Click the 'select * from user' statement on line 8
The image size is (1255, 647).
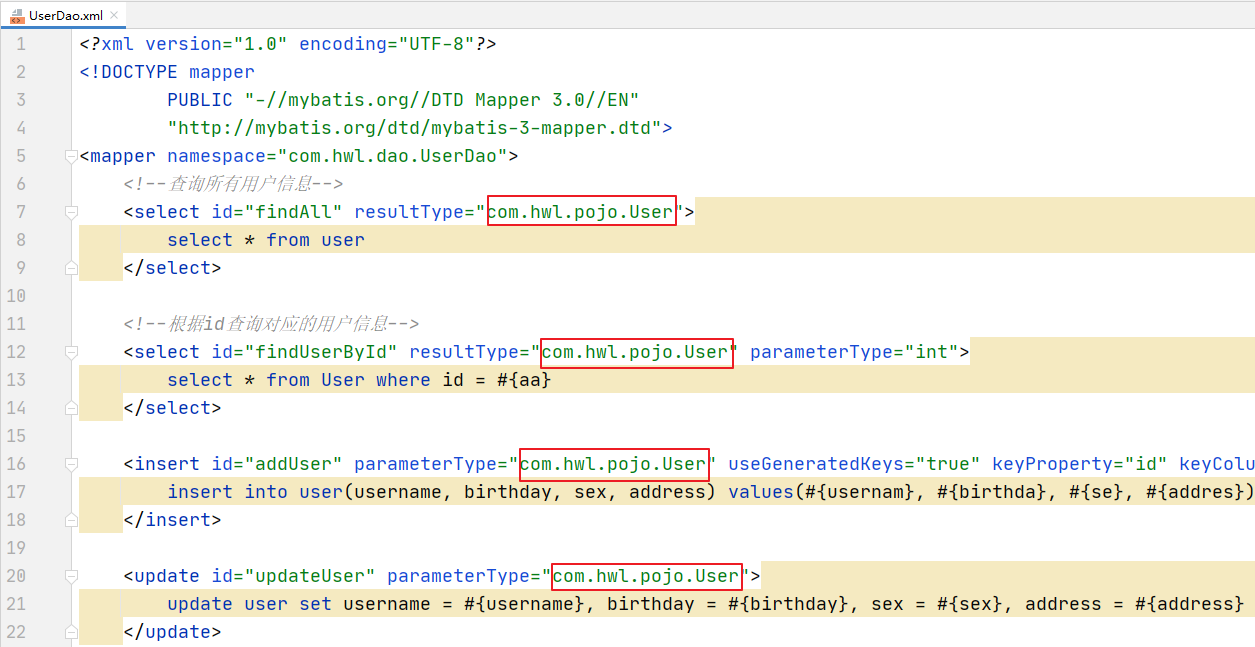pyautogui.click(x=266, y=240)
